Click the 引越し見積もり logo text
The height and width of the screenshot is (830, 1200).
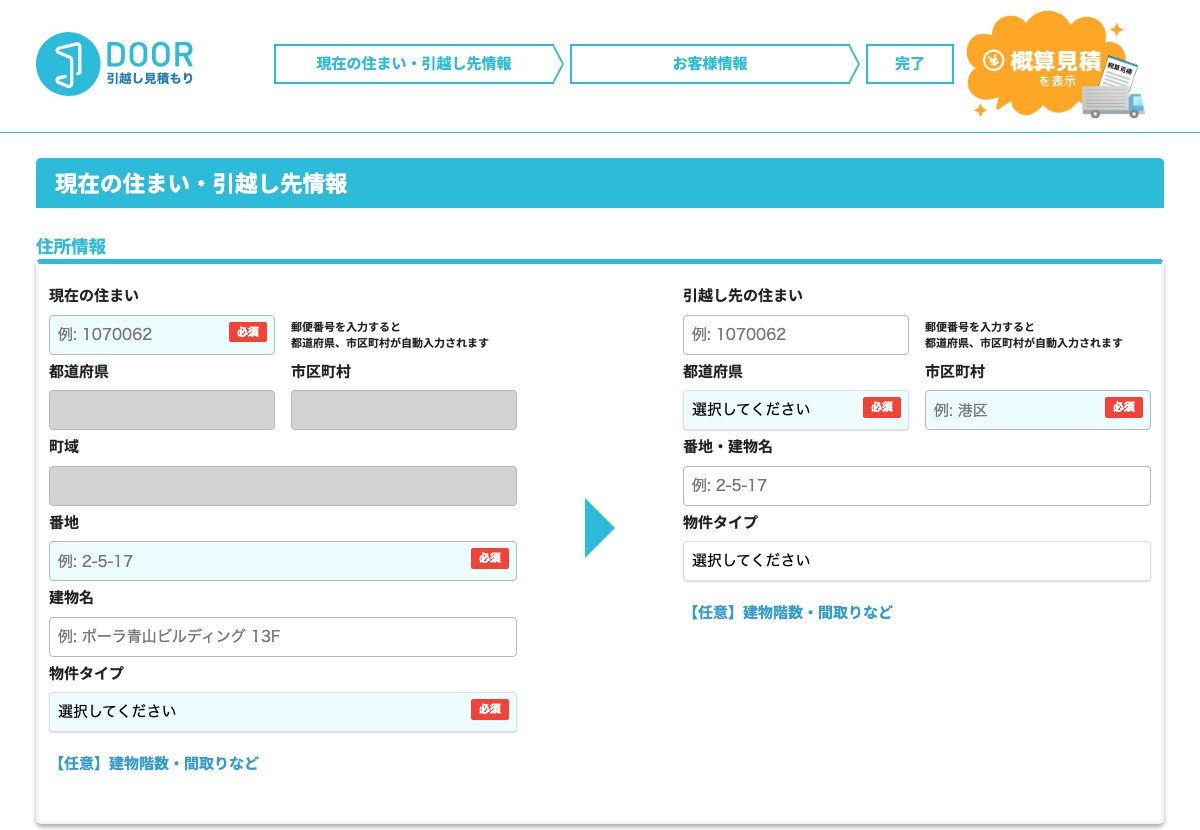pos(150,77)
